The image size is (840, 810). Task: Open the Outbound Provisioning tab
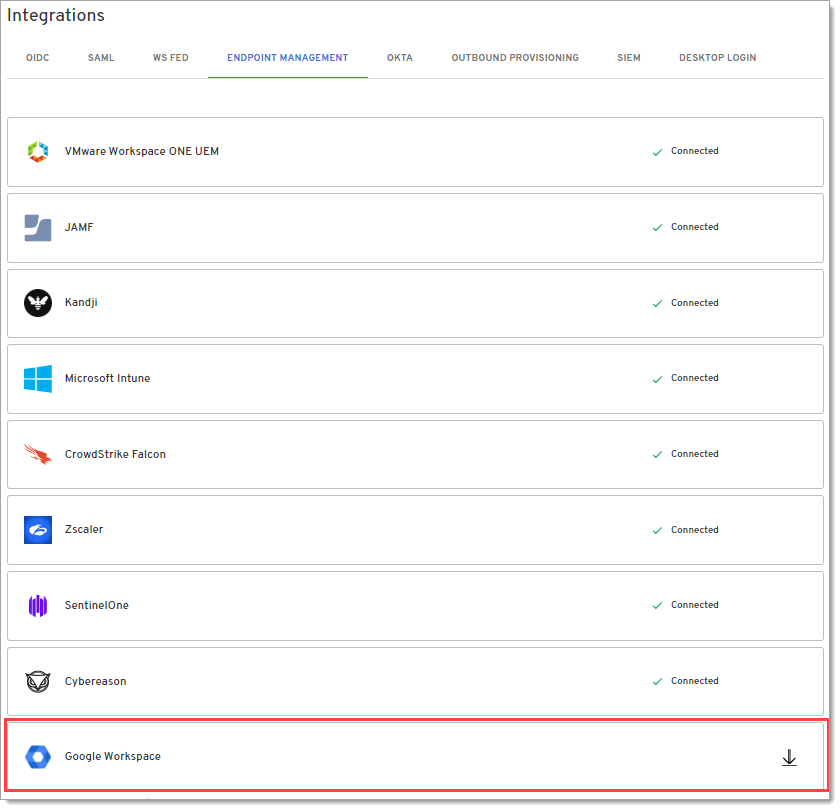click(x=515, y=58)
